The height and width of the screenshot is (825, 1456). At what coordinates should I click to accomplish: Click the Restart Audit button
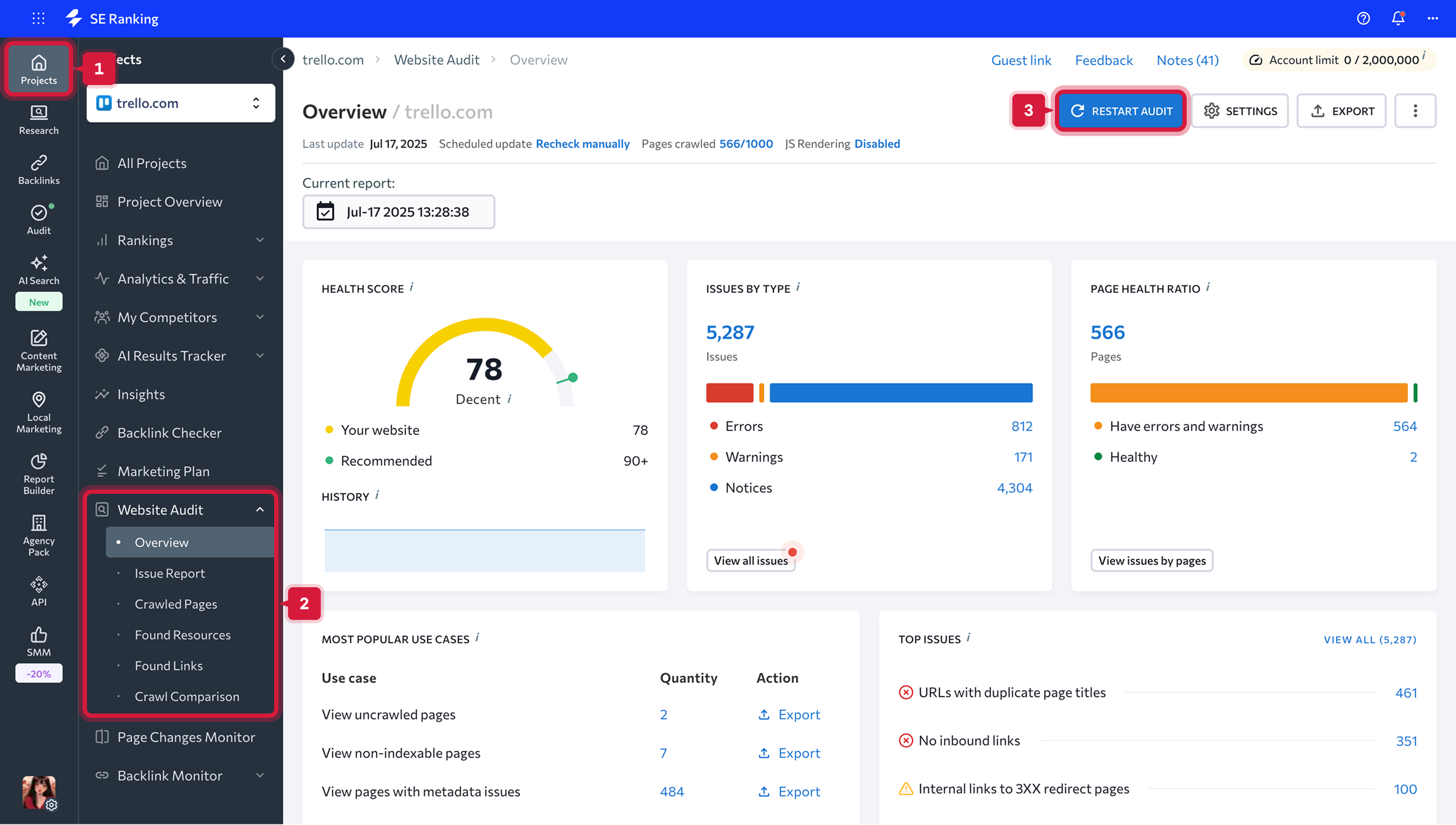coord(1121,110)
